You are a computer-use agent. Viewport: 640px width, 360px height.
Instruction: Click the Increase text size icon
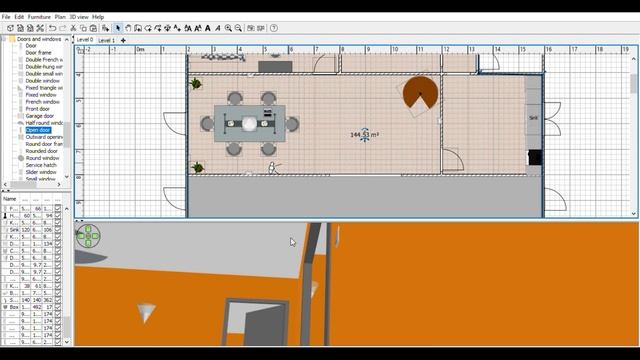(188, 28)
